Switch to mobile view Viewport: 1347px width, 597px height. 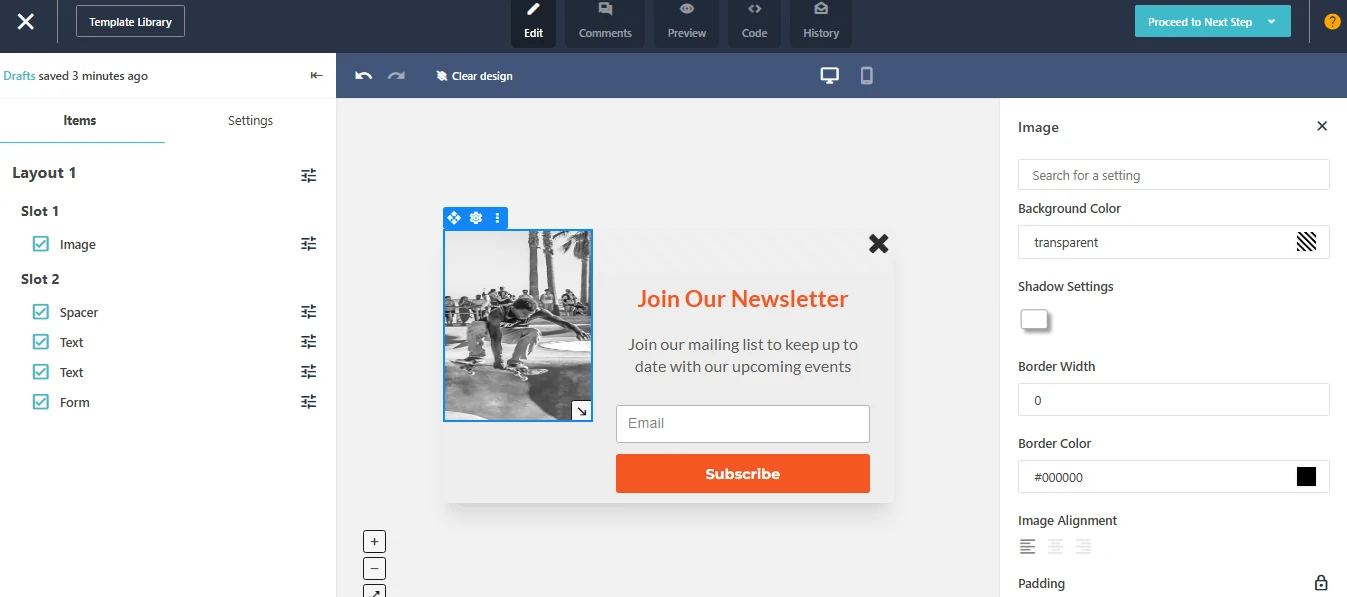click(867, 75)
